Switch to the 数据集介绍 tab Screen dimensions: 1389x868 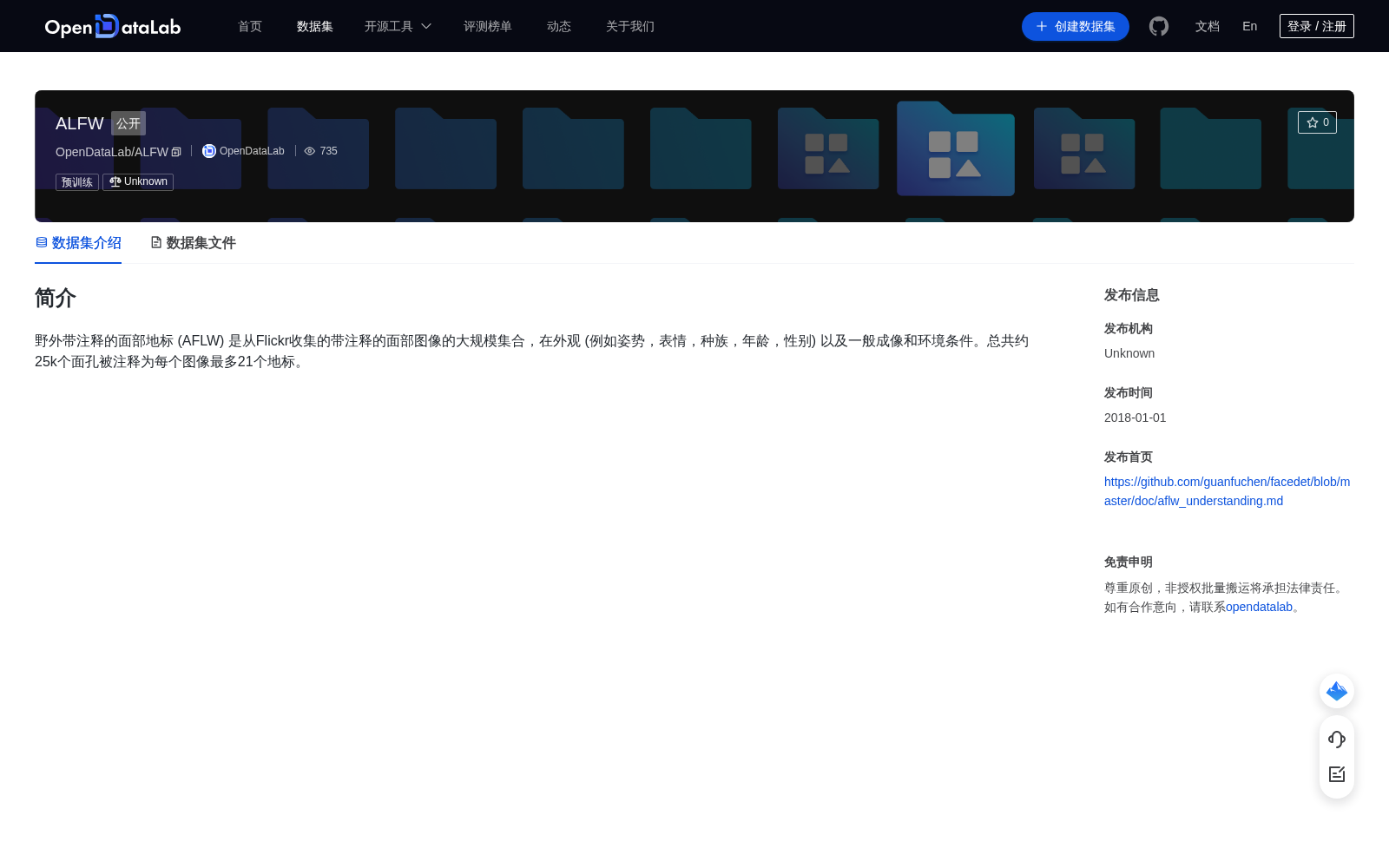point(78,243)
